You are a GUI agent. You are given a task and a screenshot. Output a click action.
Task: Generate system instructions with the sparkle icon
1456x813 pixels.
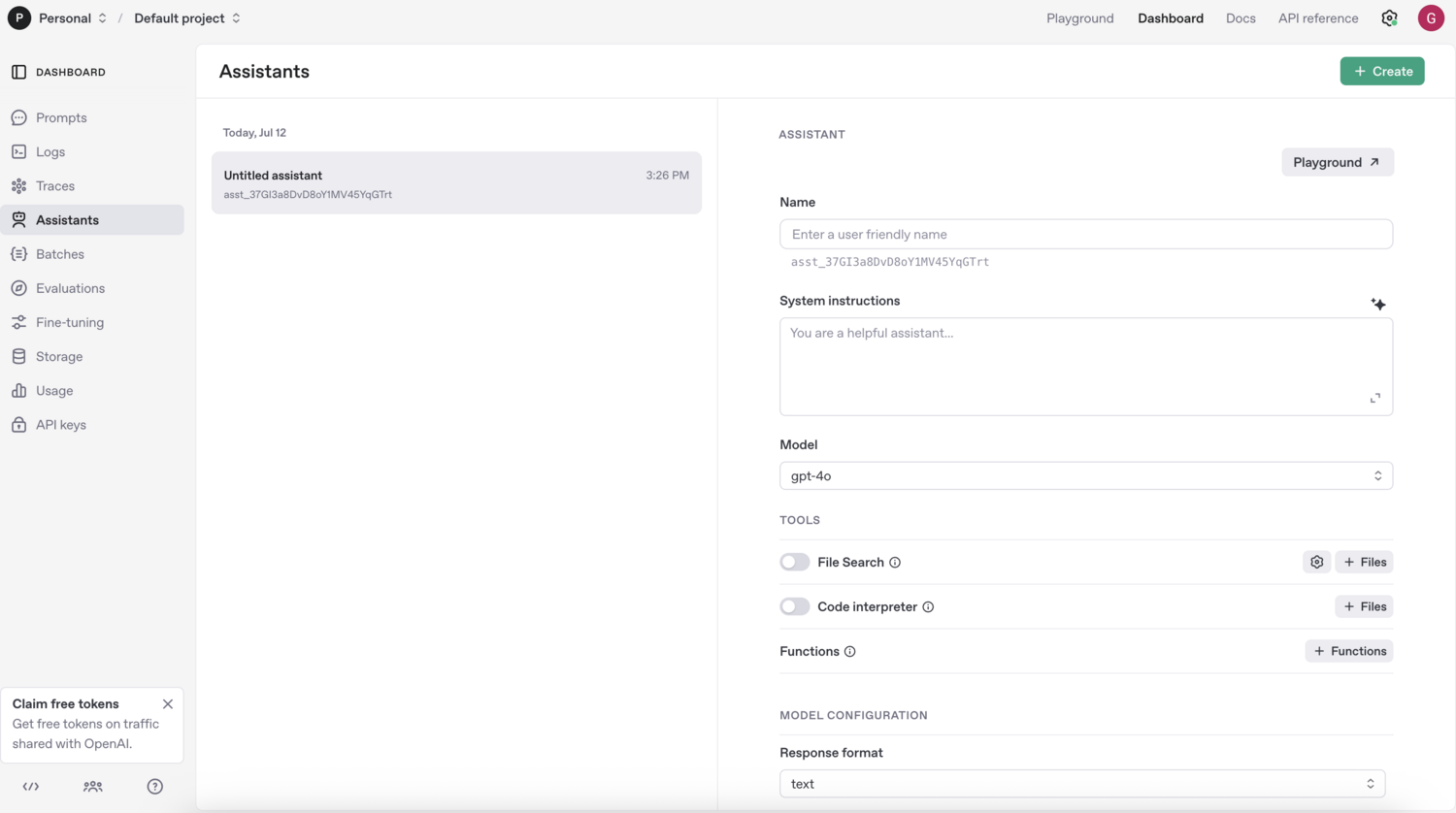pos(1378,304)
